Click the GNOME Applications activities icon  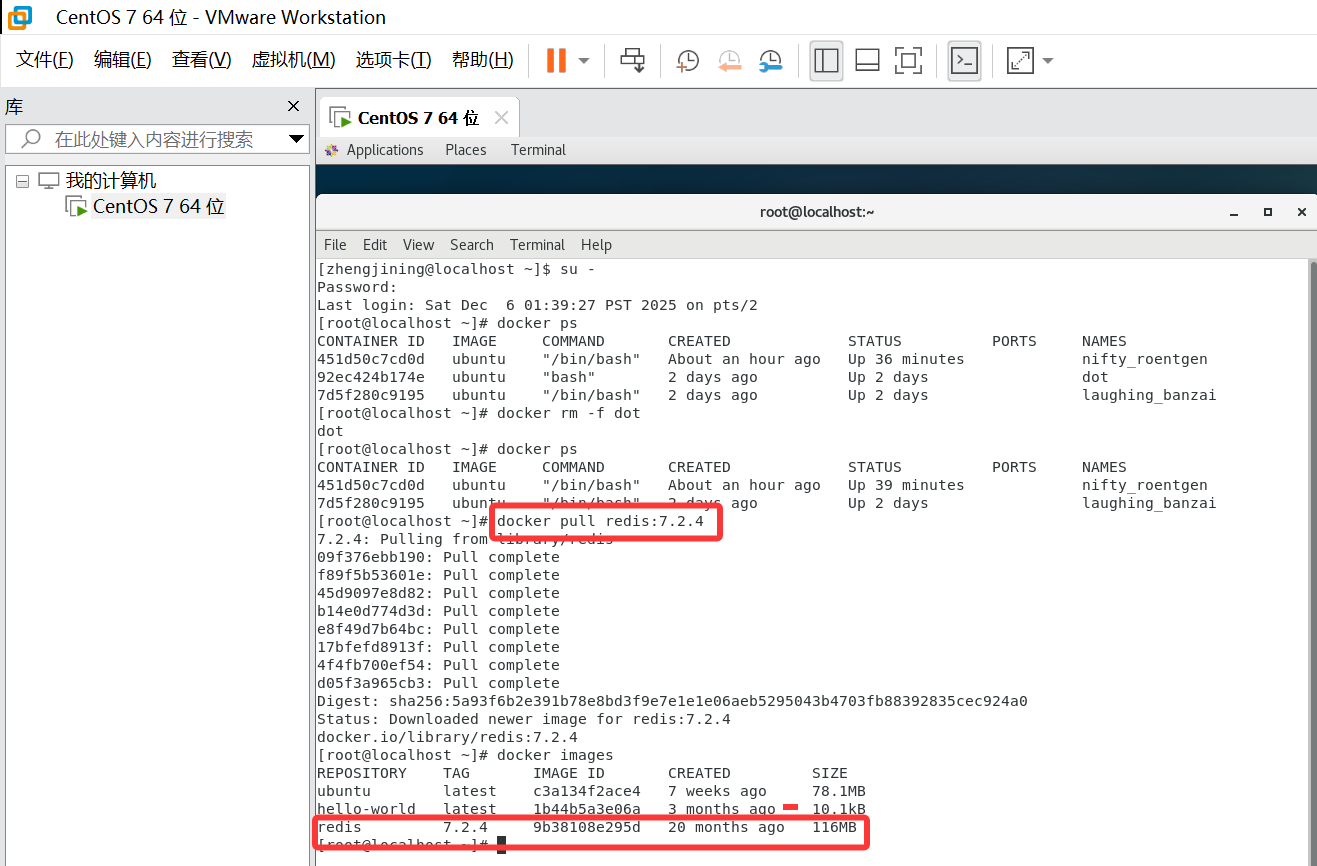(332, 150)
